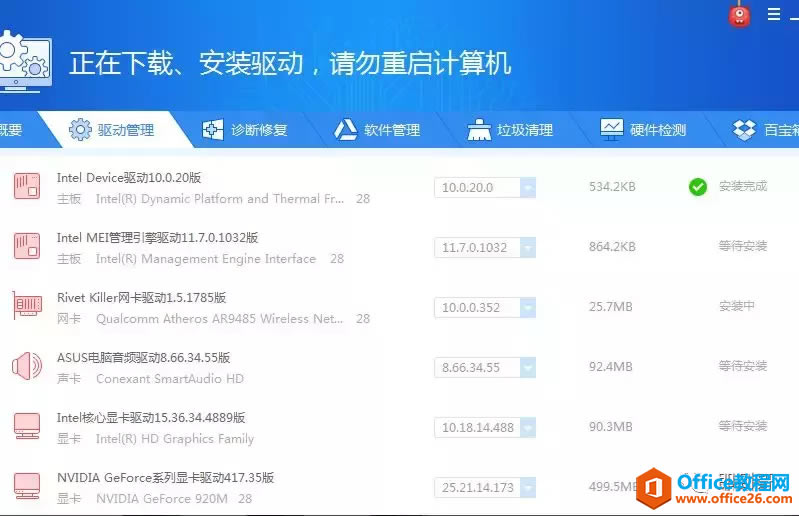Click the 安装中 status for Rivet Killer
The width and height of the screenshot is (799, 516).
click(x=737, y=306)
